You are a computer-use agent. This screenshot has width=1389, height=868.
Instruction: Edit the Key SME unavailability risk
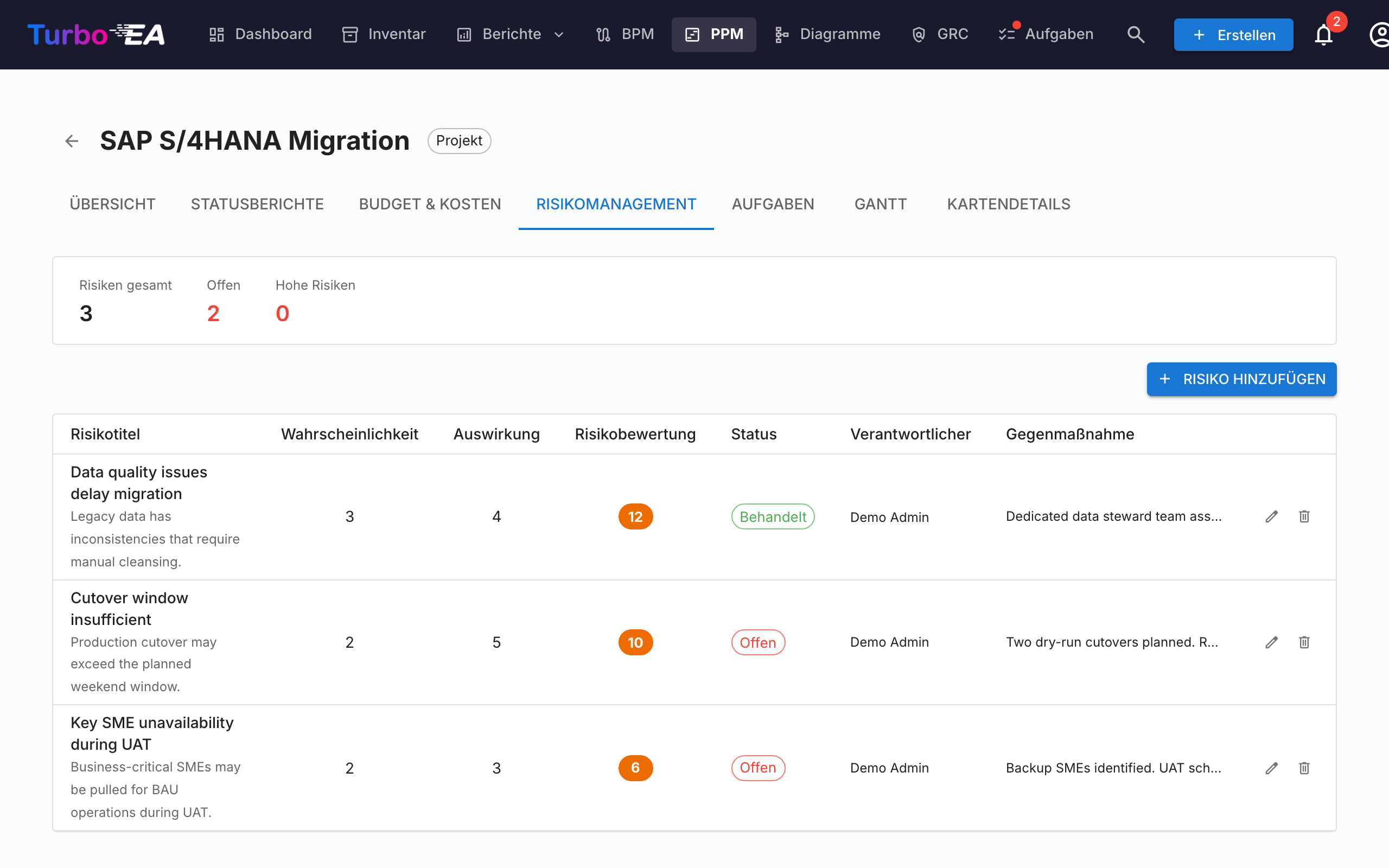[1271, 768]
